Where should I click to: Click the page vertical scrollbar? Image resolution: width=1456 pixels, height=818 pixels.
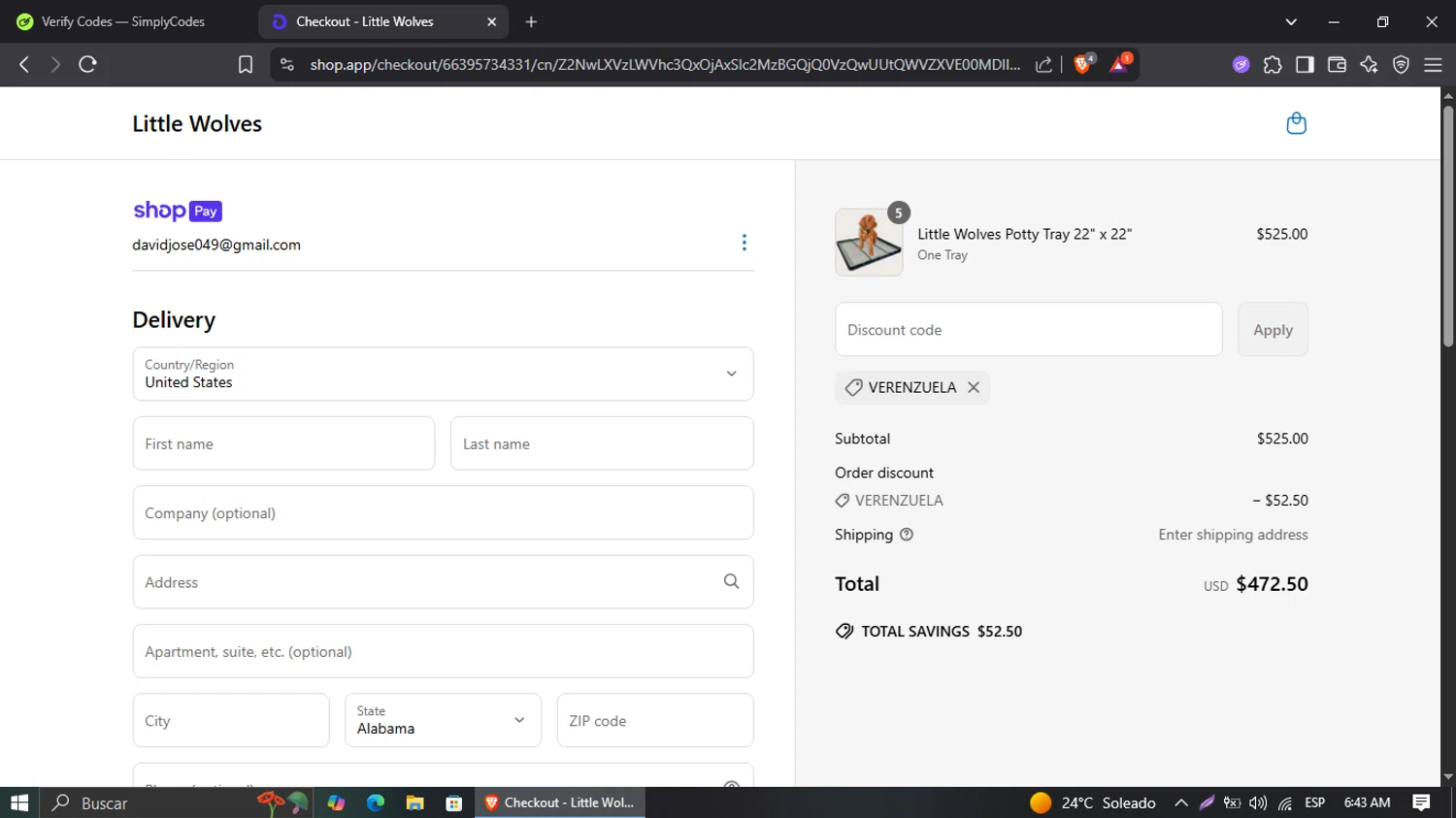(1448, 225)
